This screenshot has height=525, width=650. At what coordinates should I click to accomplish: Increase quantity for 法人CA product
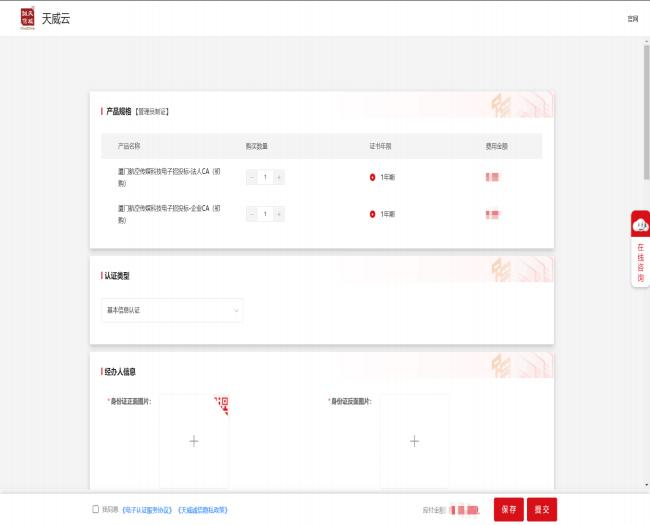(x=279, y=177)
